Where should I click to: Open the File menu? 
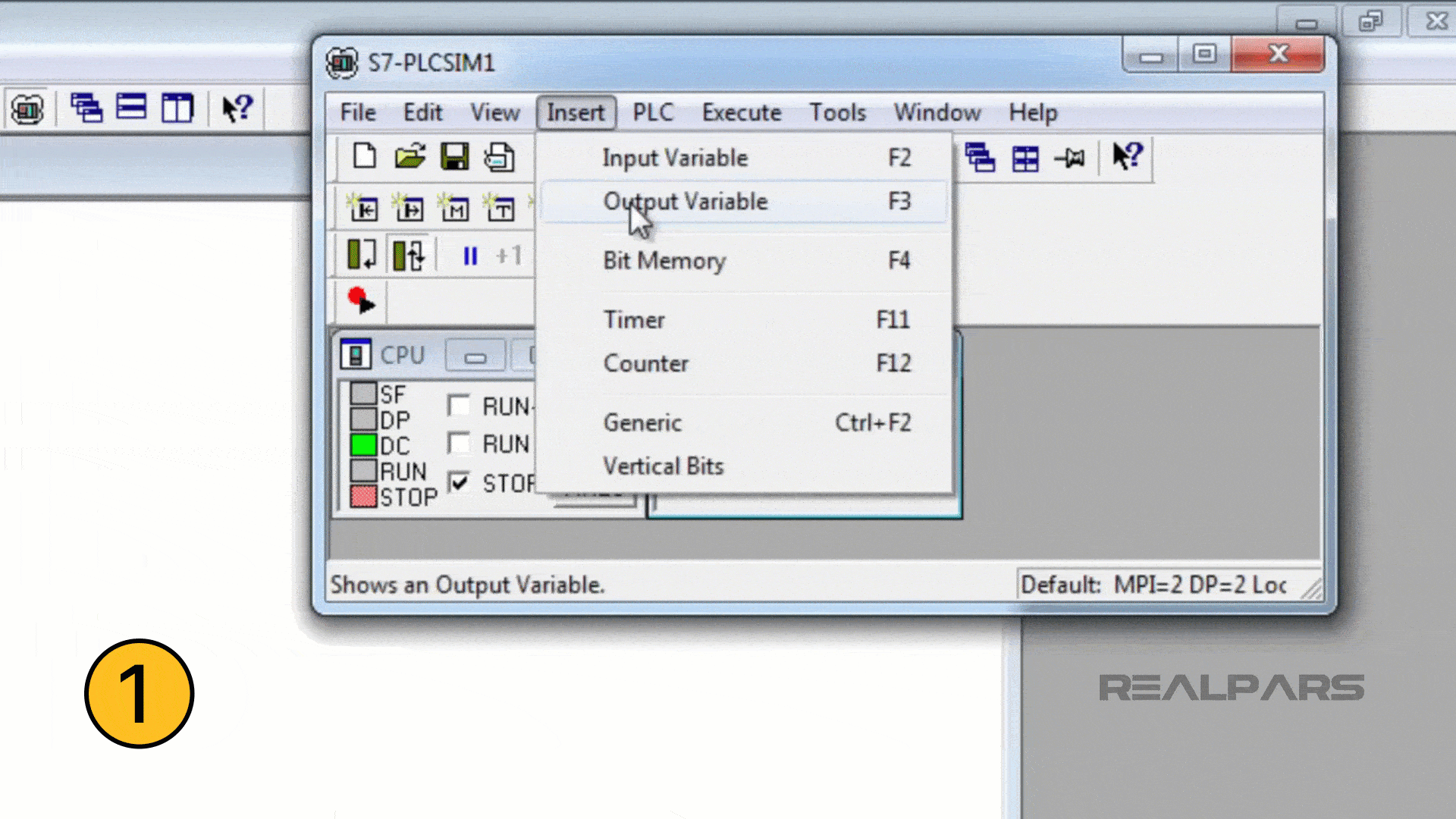358,113
